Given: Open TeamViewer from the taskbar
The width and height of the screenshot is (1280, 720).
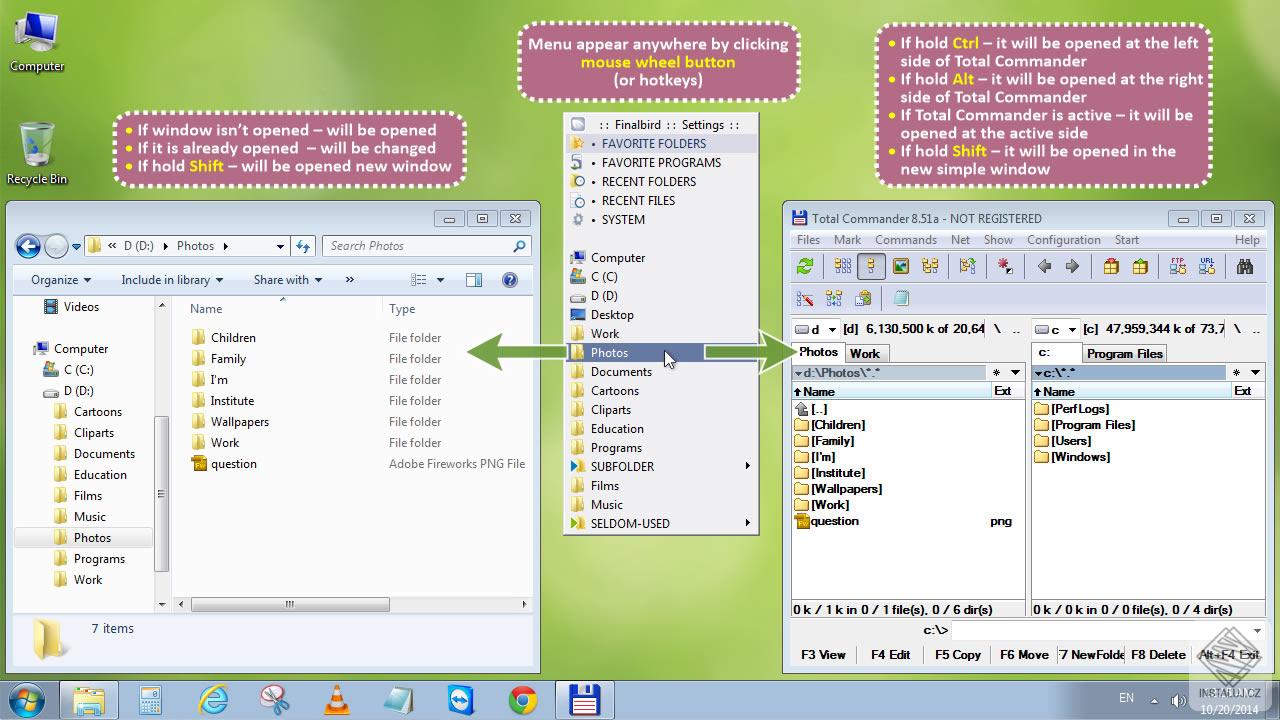Looking at the screenshot, I should [461, 700].
